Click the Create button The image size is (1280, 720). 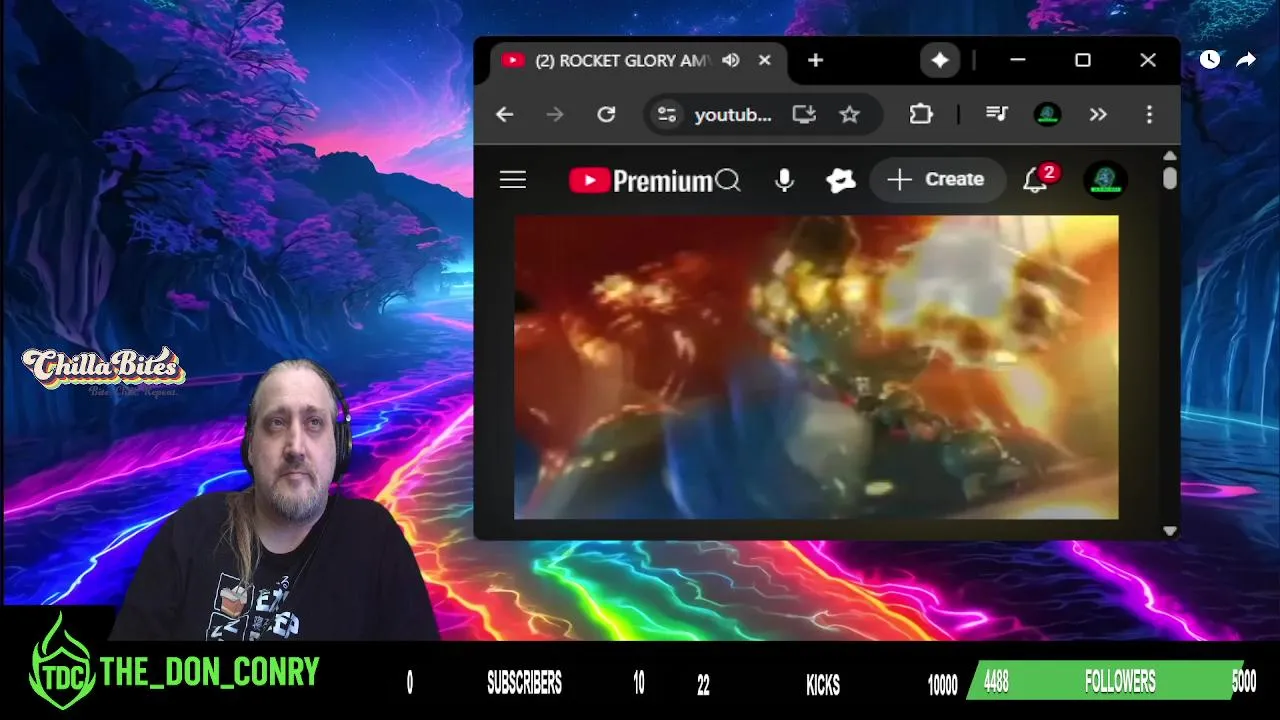tap(937, 180)
